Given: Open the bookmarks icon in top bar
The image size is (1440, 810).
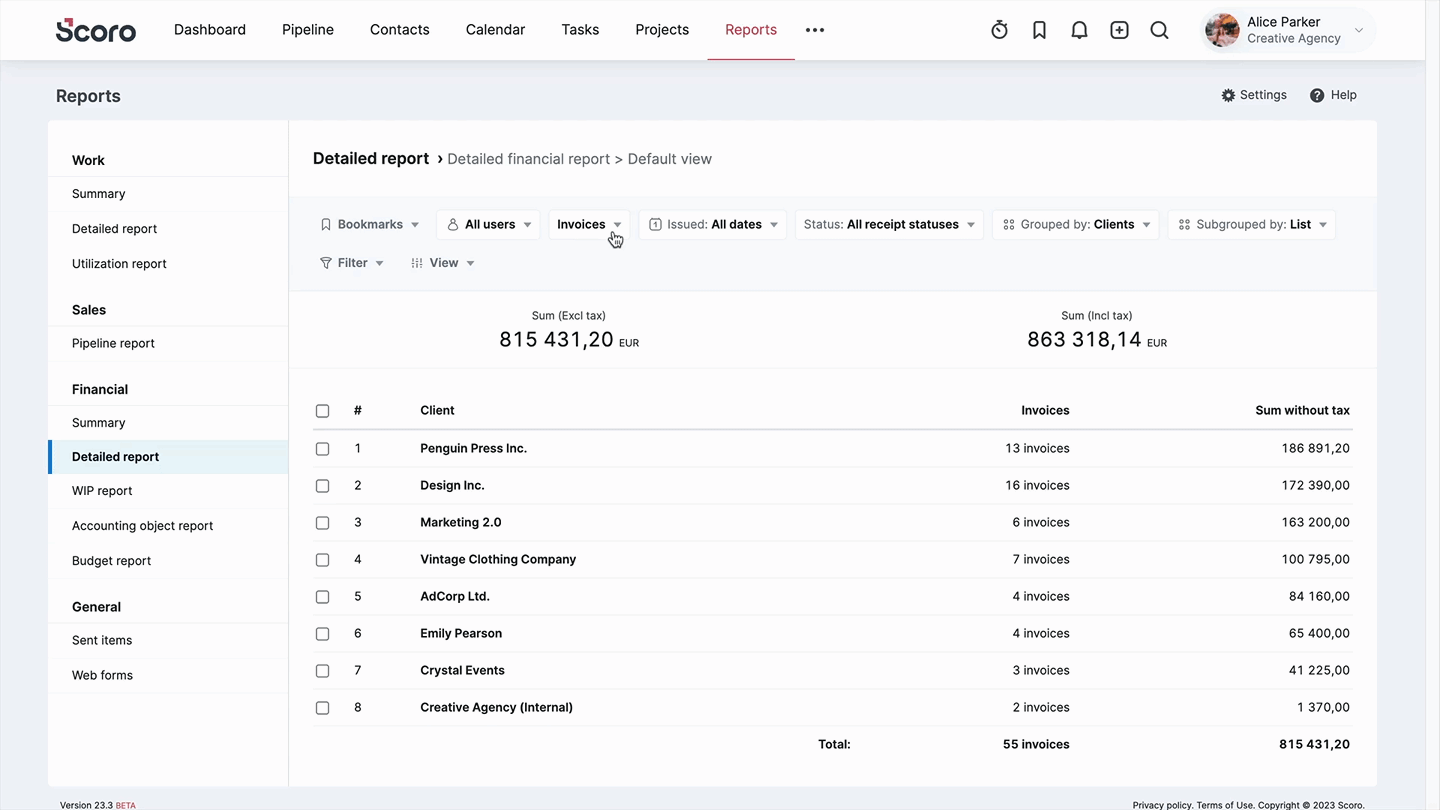Looking at the screenshot, I should [1039, 30].
